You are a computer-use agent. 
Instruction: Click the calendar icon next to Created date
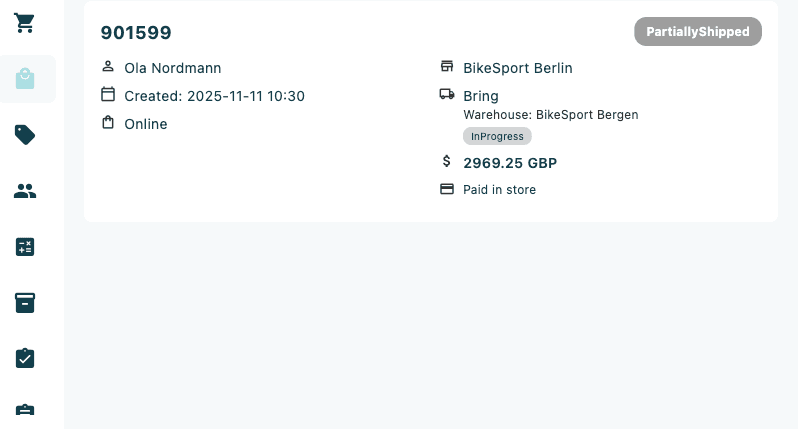(108, 94)
